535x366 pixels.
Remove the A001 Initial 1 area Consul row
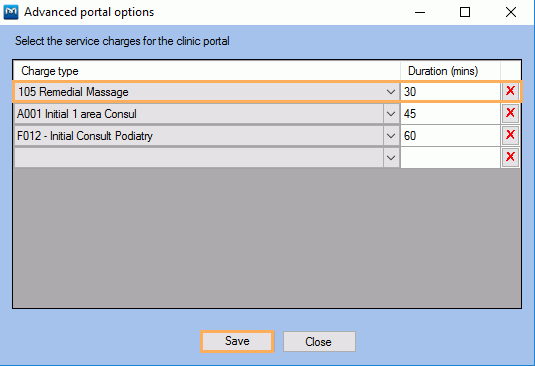pyautogui.click(x=510, y=113)
